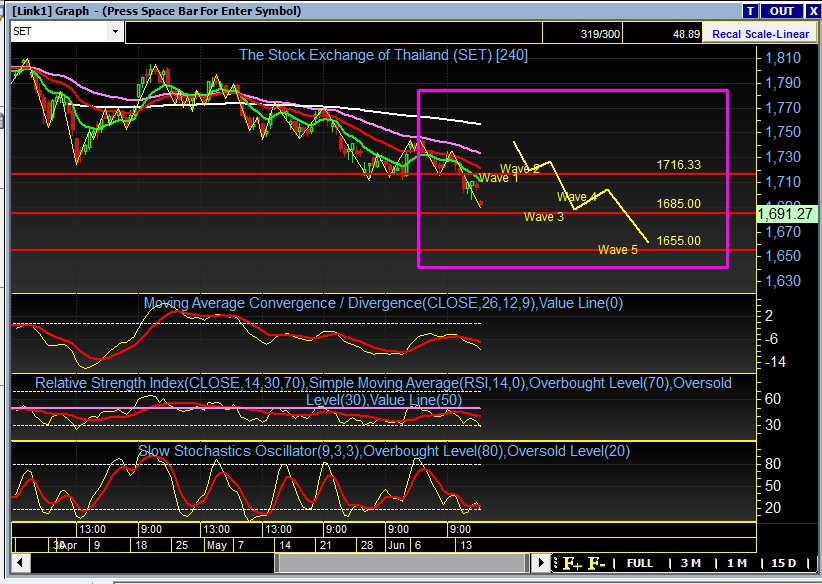Click the current price 1,691.27 tag
Screen dimensions: 822x584
[787, 214]
